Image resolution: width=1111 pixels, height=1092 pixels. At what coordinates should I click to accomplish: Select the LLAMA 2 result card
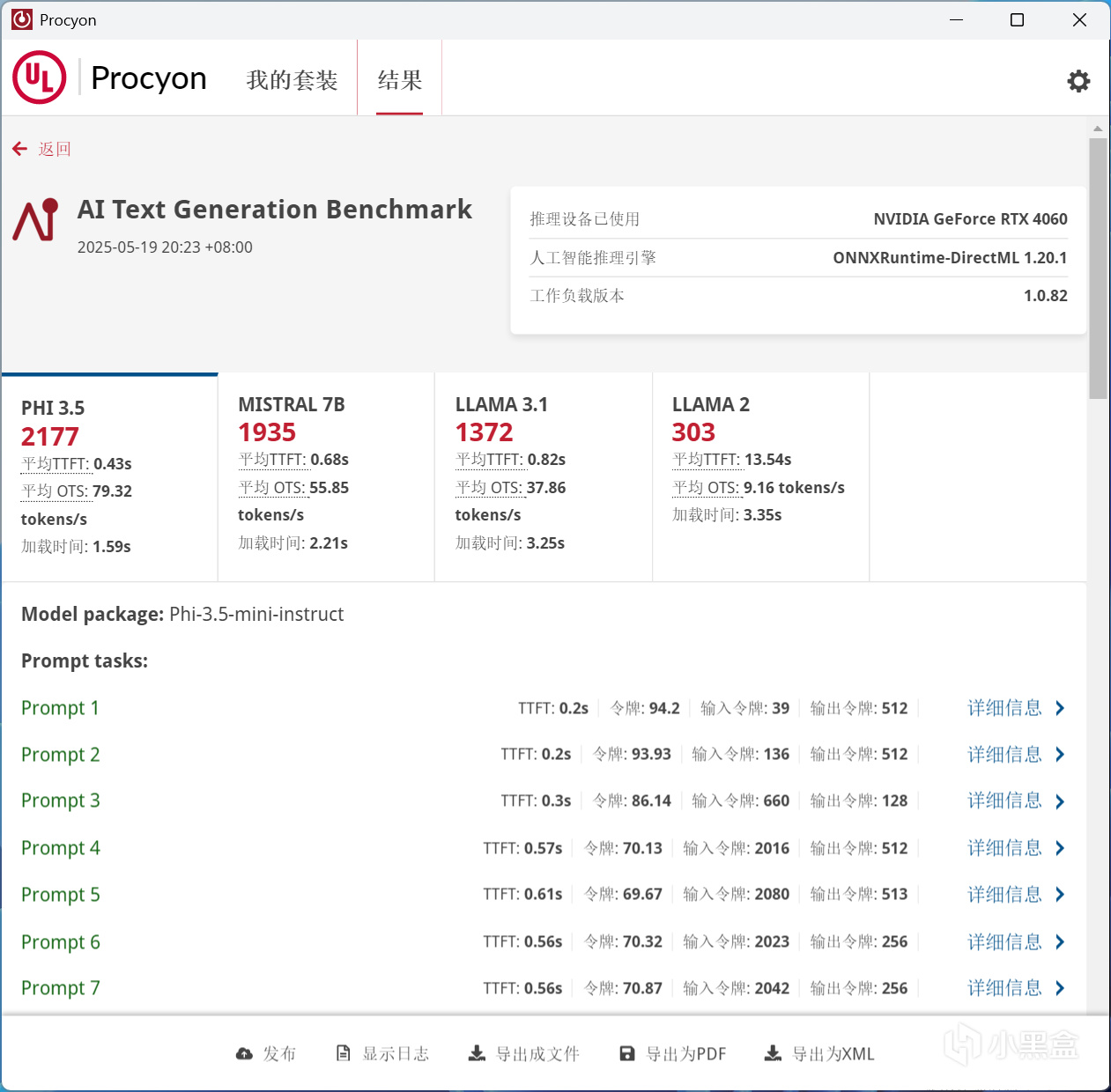tap(759, 476)
